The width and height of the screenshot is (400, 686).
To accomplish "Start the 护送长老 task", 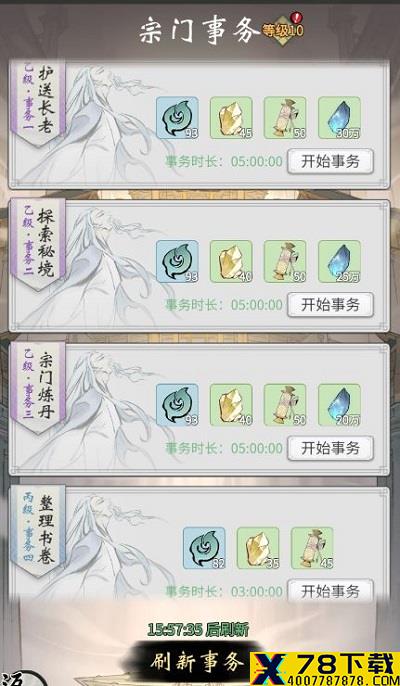I will point(330,161).
